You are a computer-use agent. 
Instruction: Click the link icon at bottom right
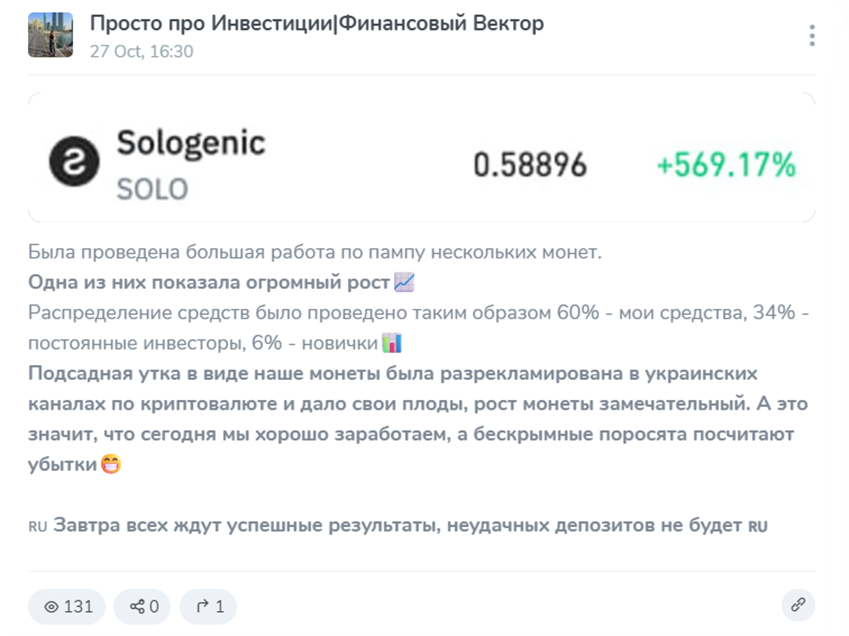(797, 606)
